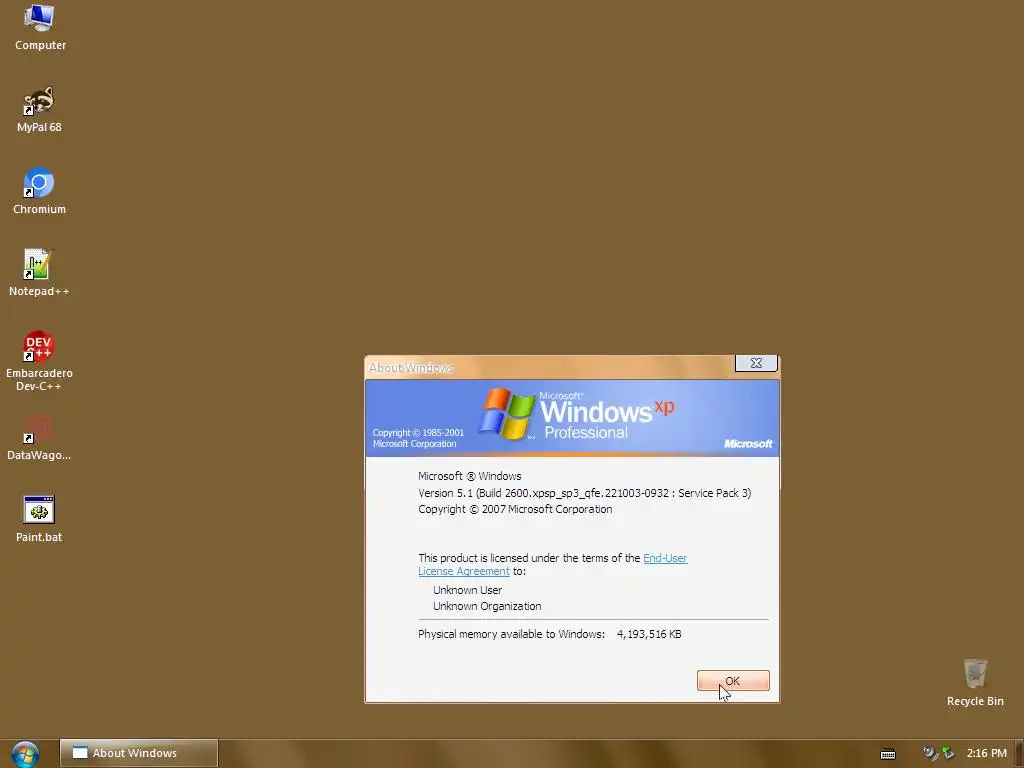Close the About Windows dialog
Screen dimensions: 1024x768
coord(756,363)
